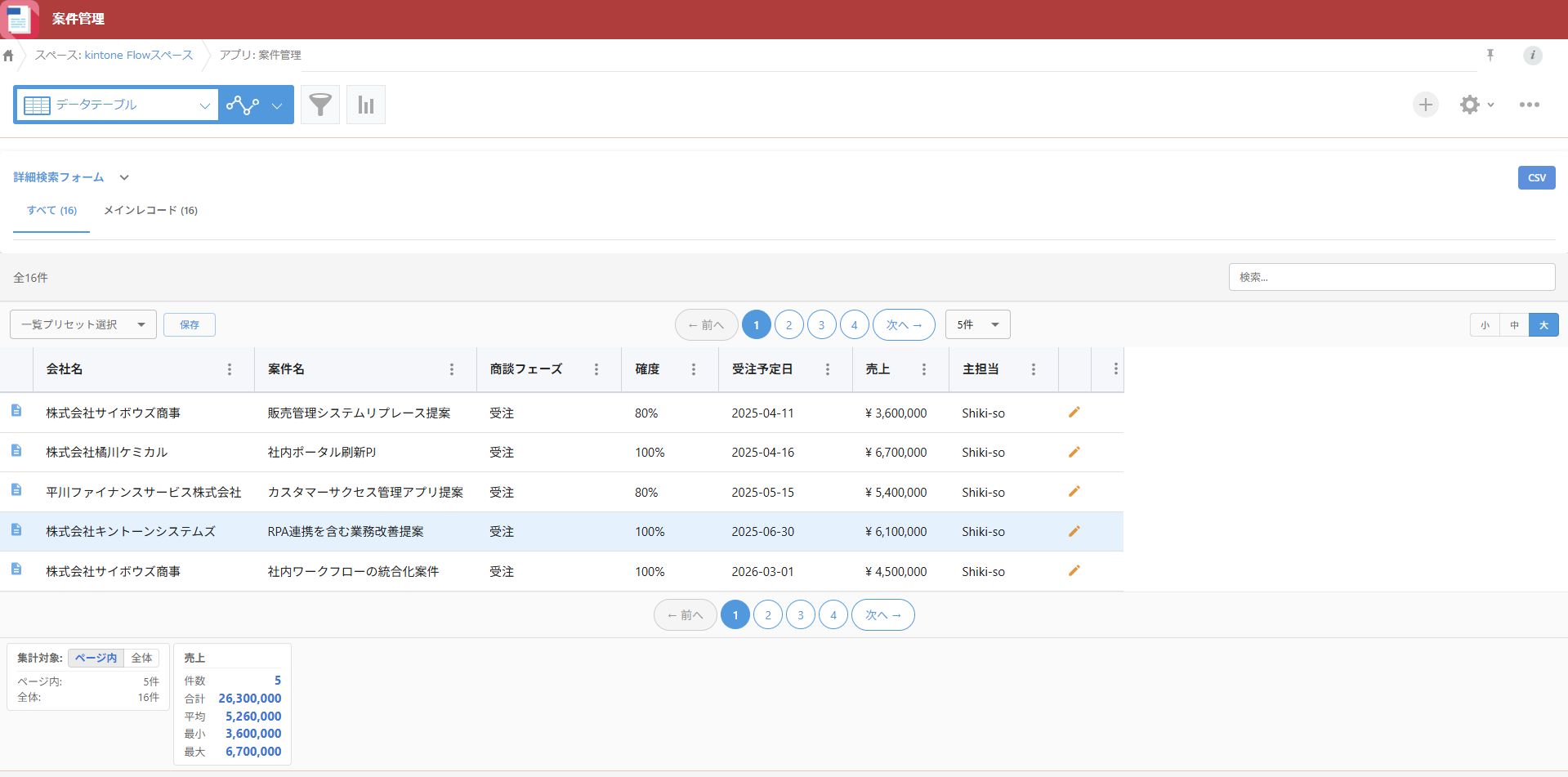
Task: Click the 検索 search input field
Action: pos(1391,277)
